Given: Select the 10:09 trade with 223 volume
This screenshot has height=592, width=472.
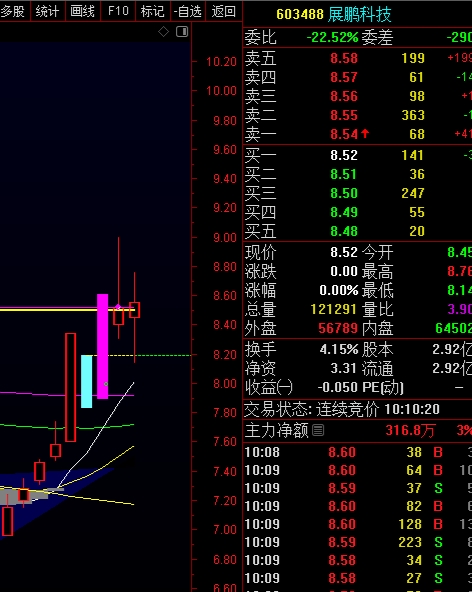Looking at the screenshot, I should point(358,542).
